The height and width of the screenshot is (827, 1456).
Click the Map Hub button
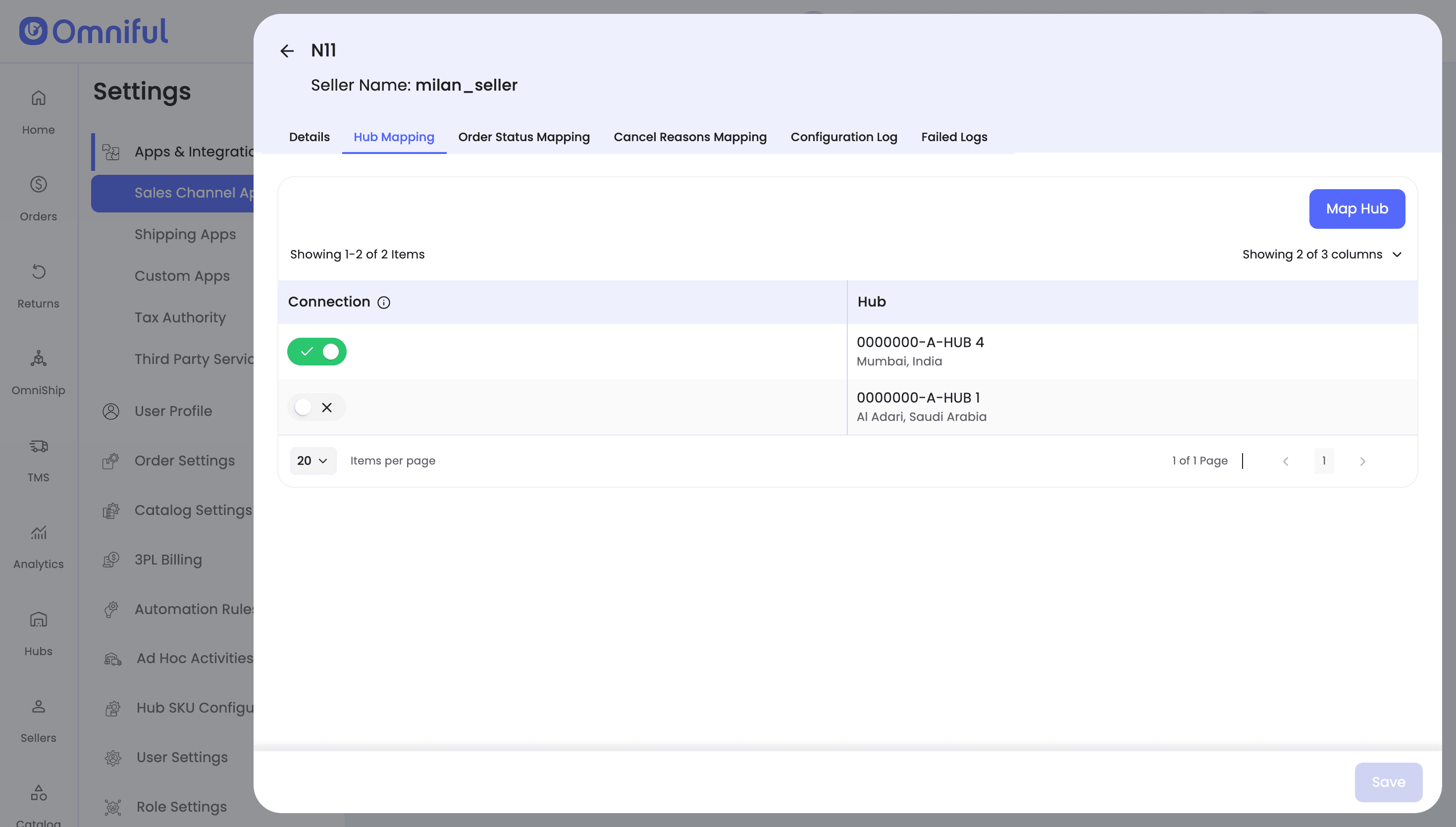coord(1356,209)
